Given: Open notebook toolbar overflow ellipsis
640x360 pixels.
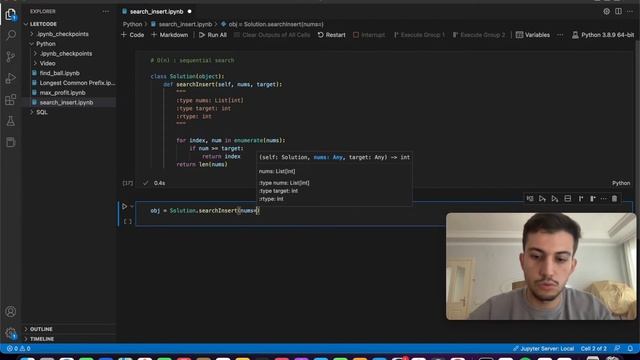Looking at the screenshot, I should (560, 35).
